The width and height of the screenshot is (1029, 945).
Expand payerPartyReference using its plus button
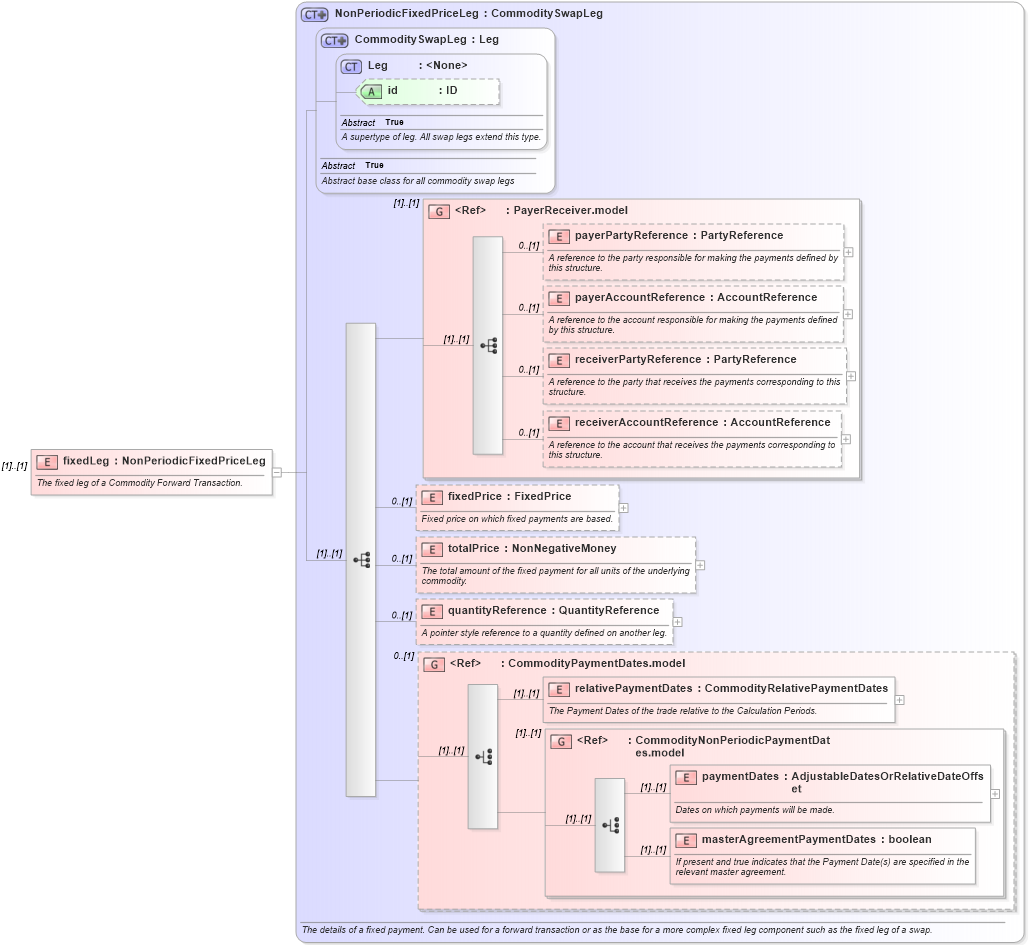click(848, 253)
